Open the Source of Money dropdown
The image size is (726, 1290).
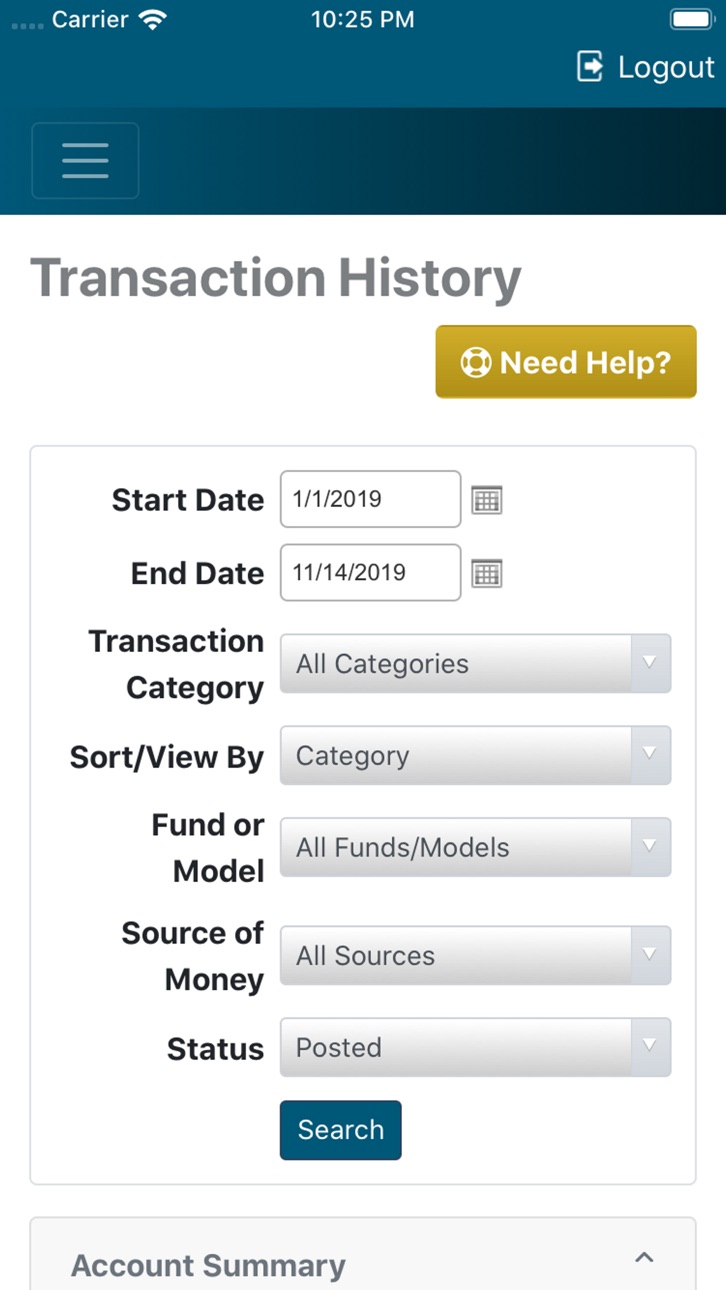(475, 955)
